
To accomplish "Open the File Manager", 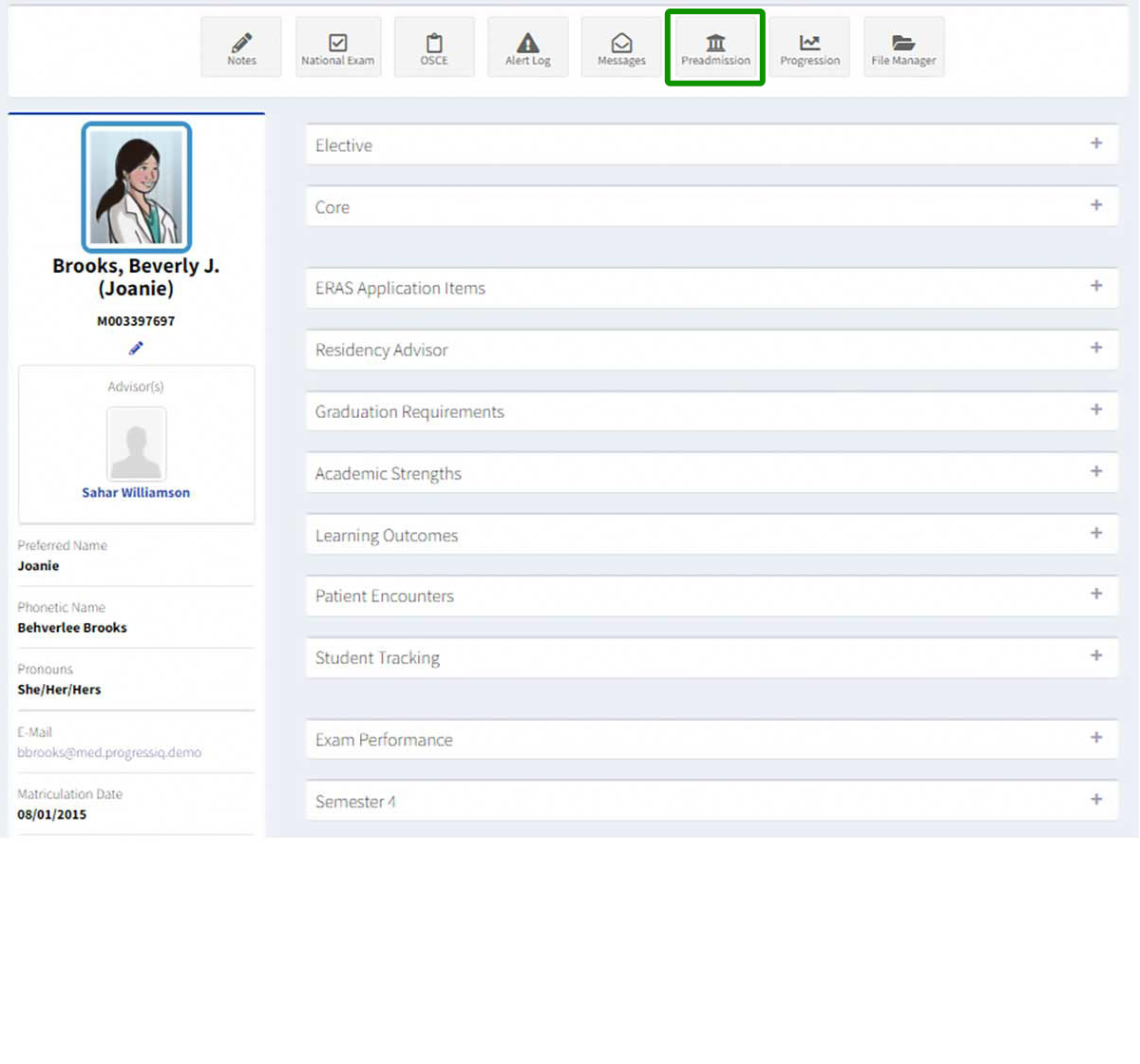I will click(x=903, y=47).
